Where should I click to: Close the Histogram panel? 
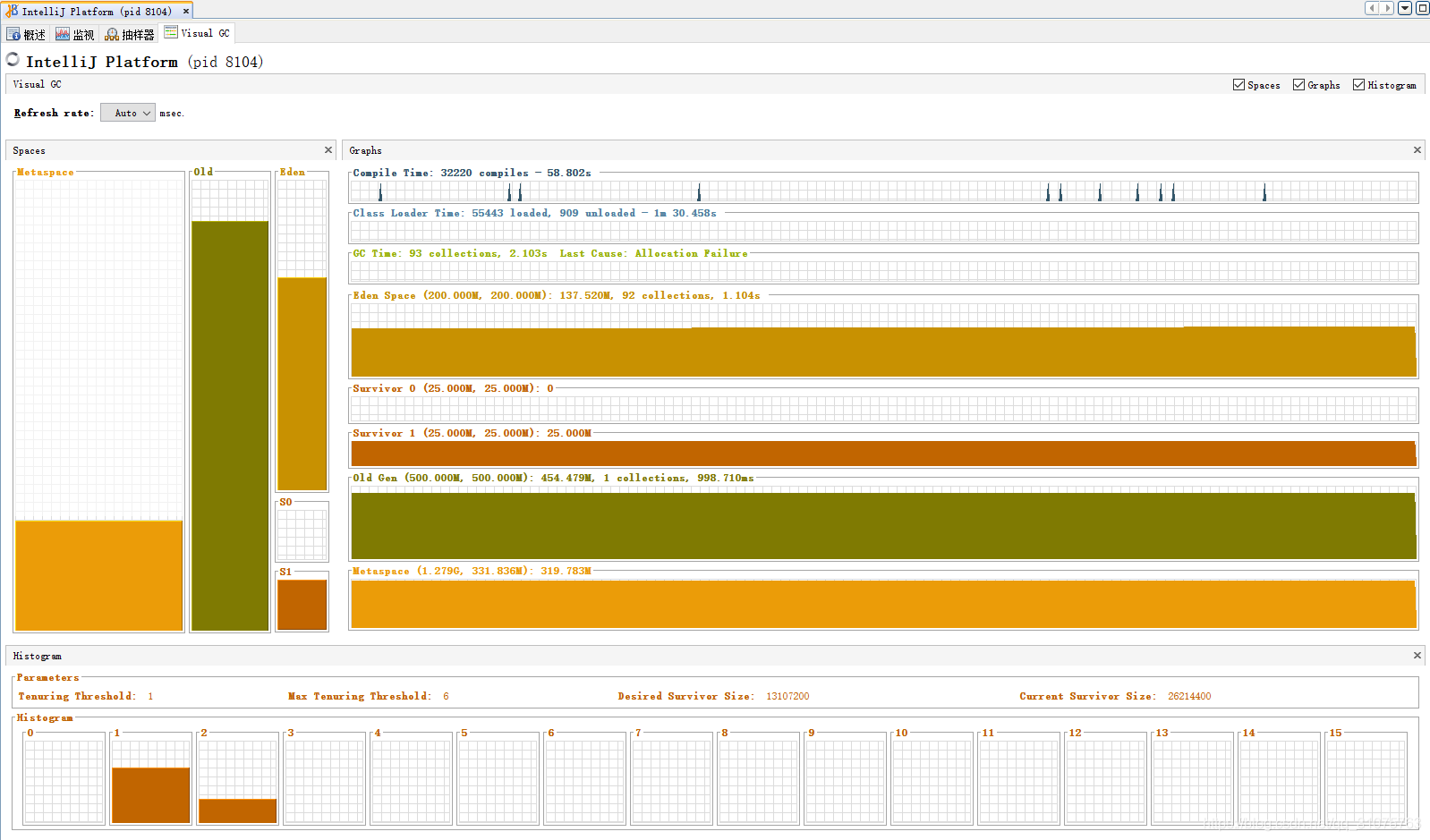click(x=1417, y=656)
